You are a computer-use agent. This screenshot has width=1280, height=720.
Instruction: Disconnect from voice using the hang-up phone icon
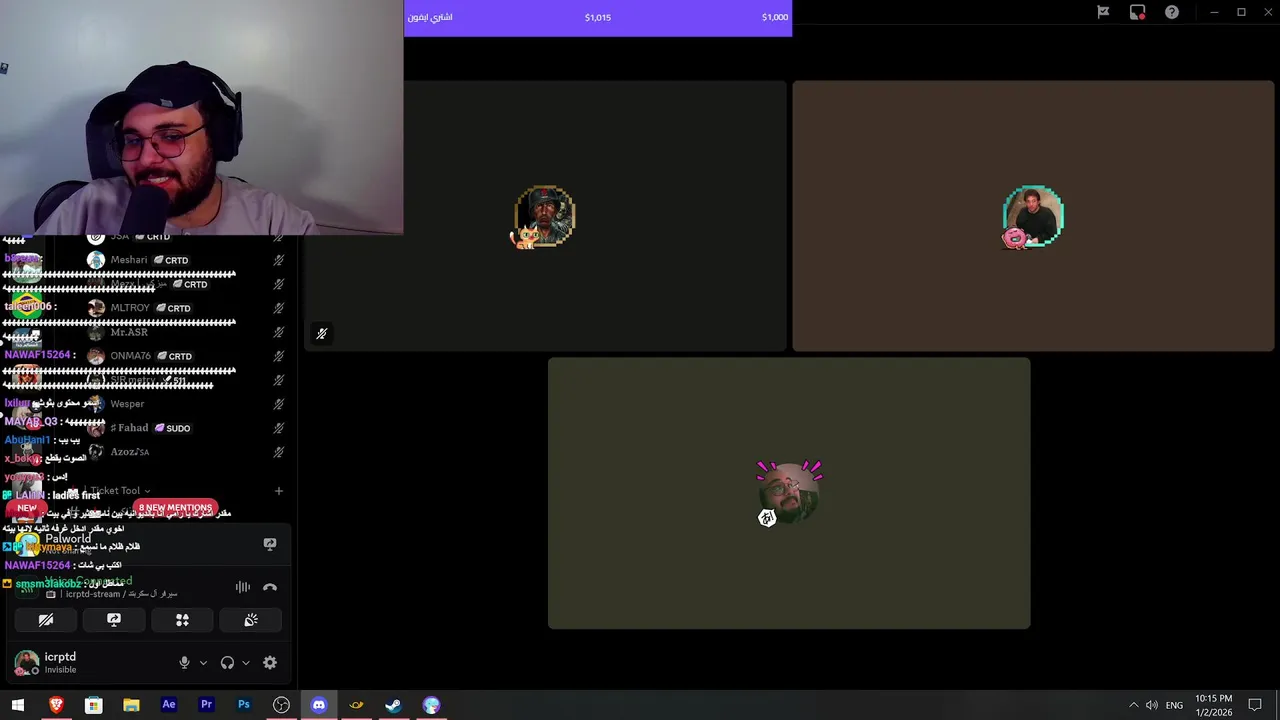click(x=269, y=587)
